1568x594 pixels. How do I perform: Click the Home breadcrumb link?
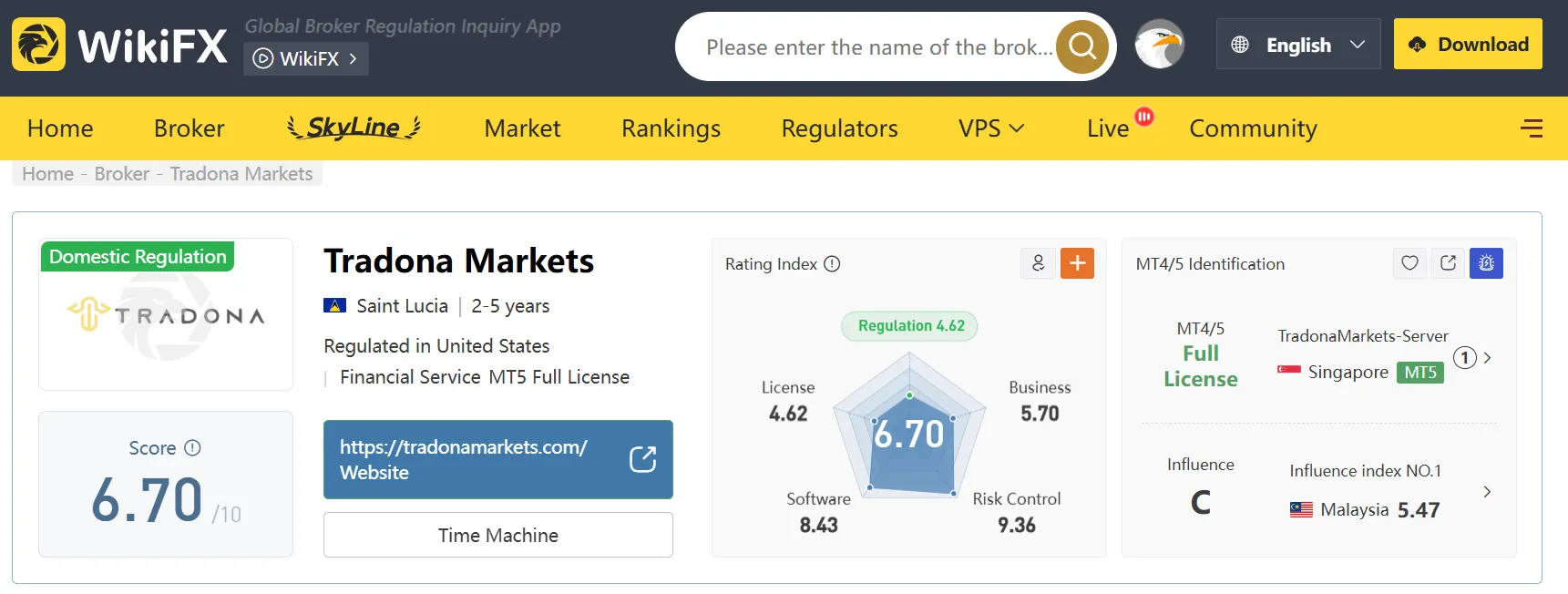[47, 173]
